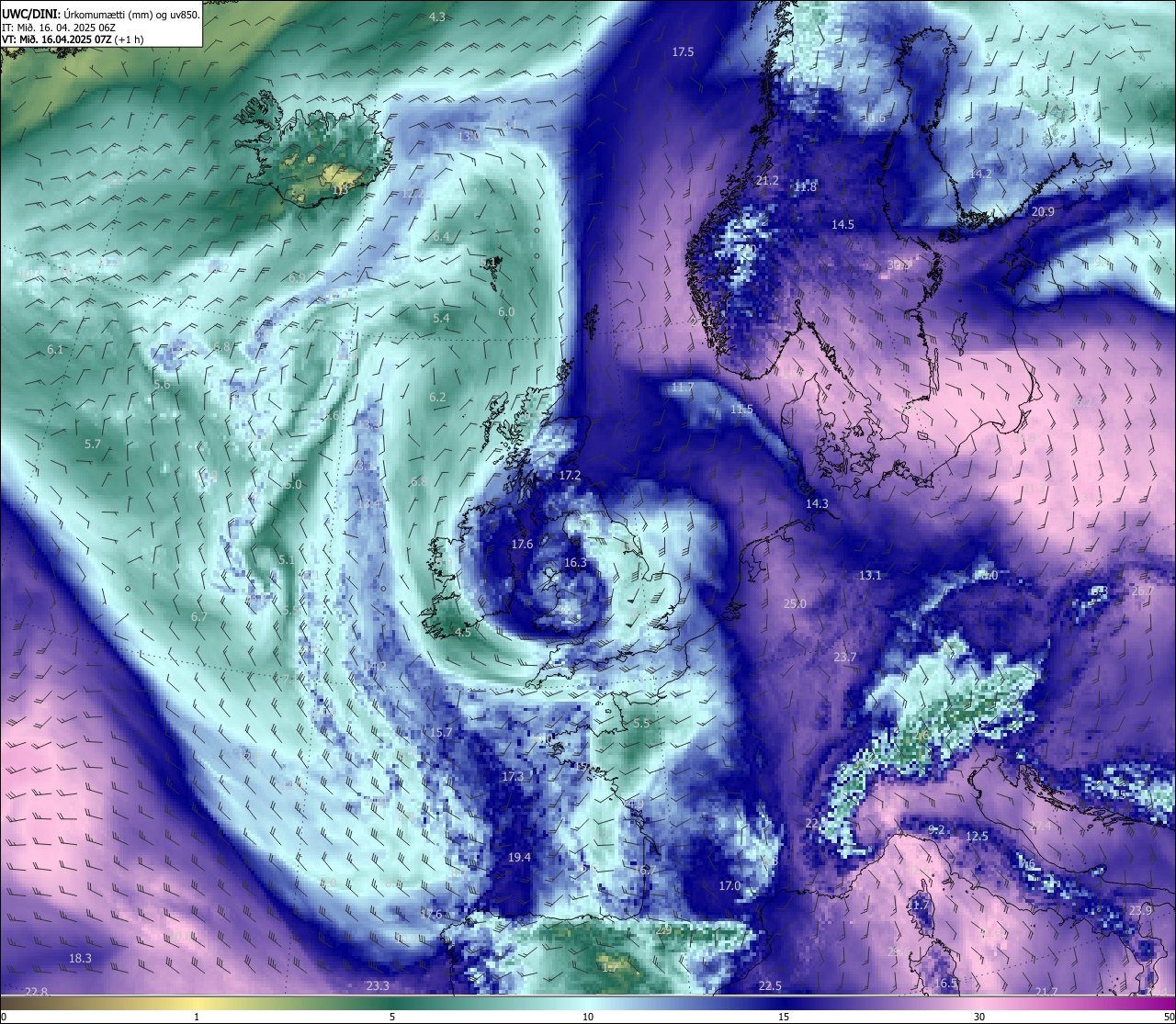Click the 6.1 value label
This screenshot has height=1024, width=1176.
pyautogui.click(x=55, y=350)
